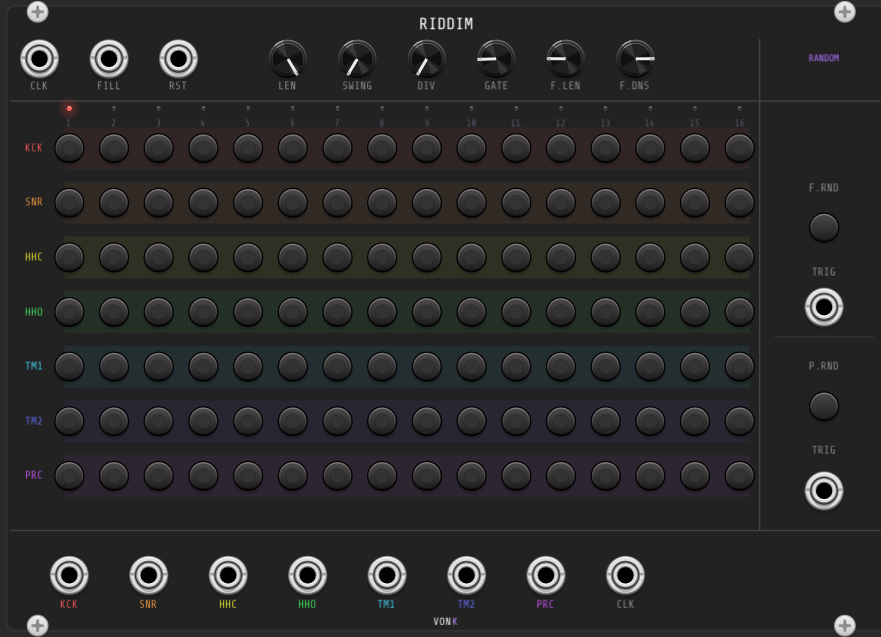This screenshot has height=637, width=881.
Task: Click the PRC output jack
Action: [x=546, y=575]
